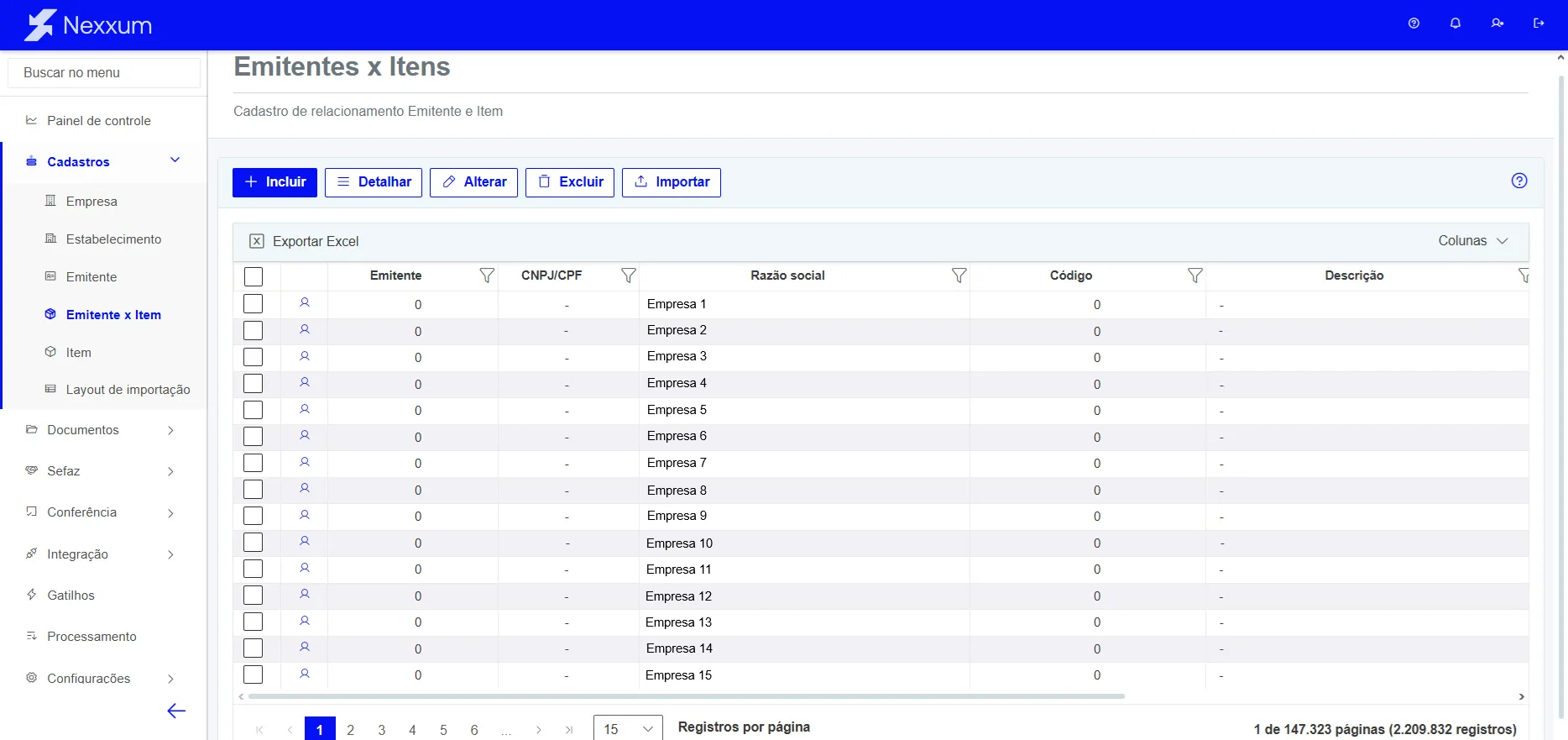Open the Colunas dropdown

point(1473,241)
